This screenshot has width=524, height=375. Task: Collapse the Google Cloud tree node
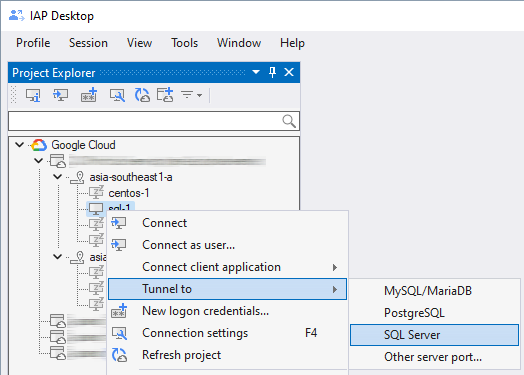click(20, 145)
